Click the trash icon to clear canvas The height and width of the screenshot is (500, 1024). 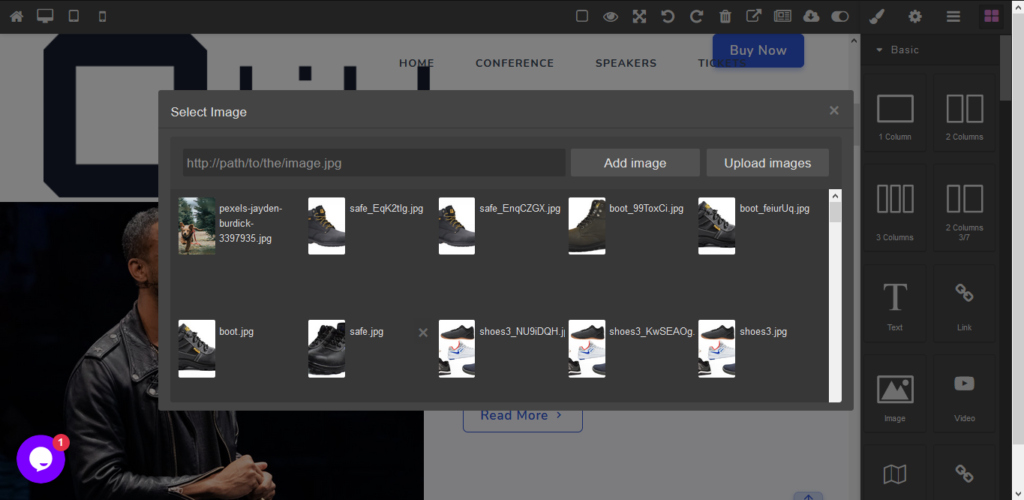click(725, 16)
